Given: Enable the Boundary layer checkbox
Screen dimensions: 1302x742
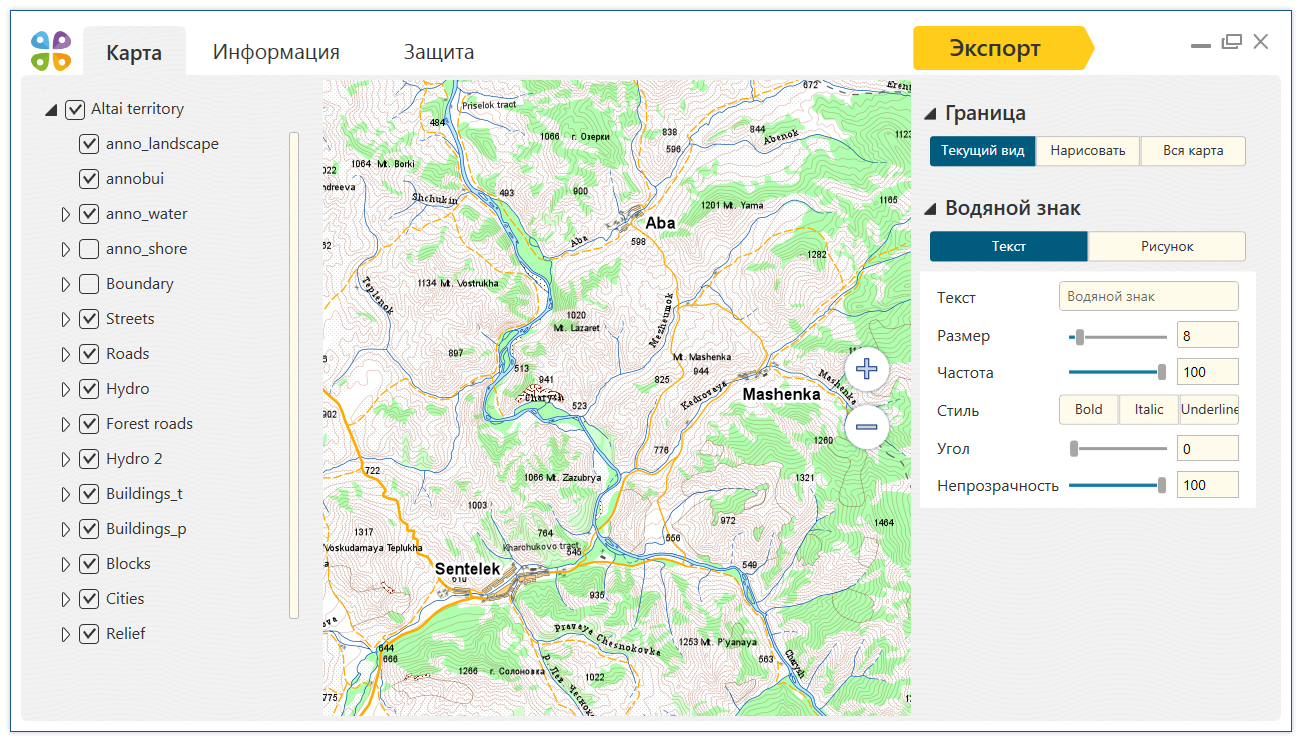Looking at the screenshot, I should [x=89, y=284].
